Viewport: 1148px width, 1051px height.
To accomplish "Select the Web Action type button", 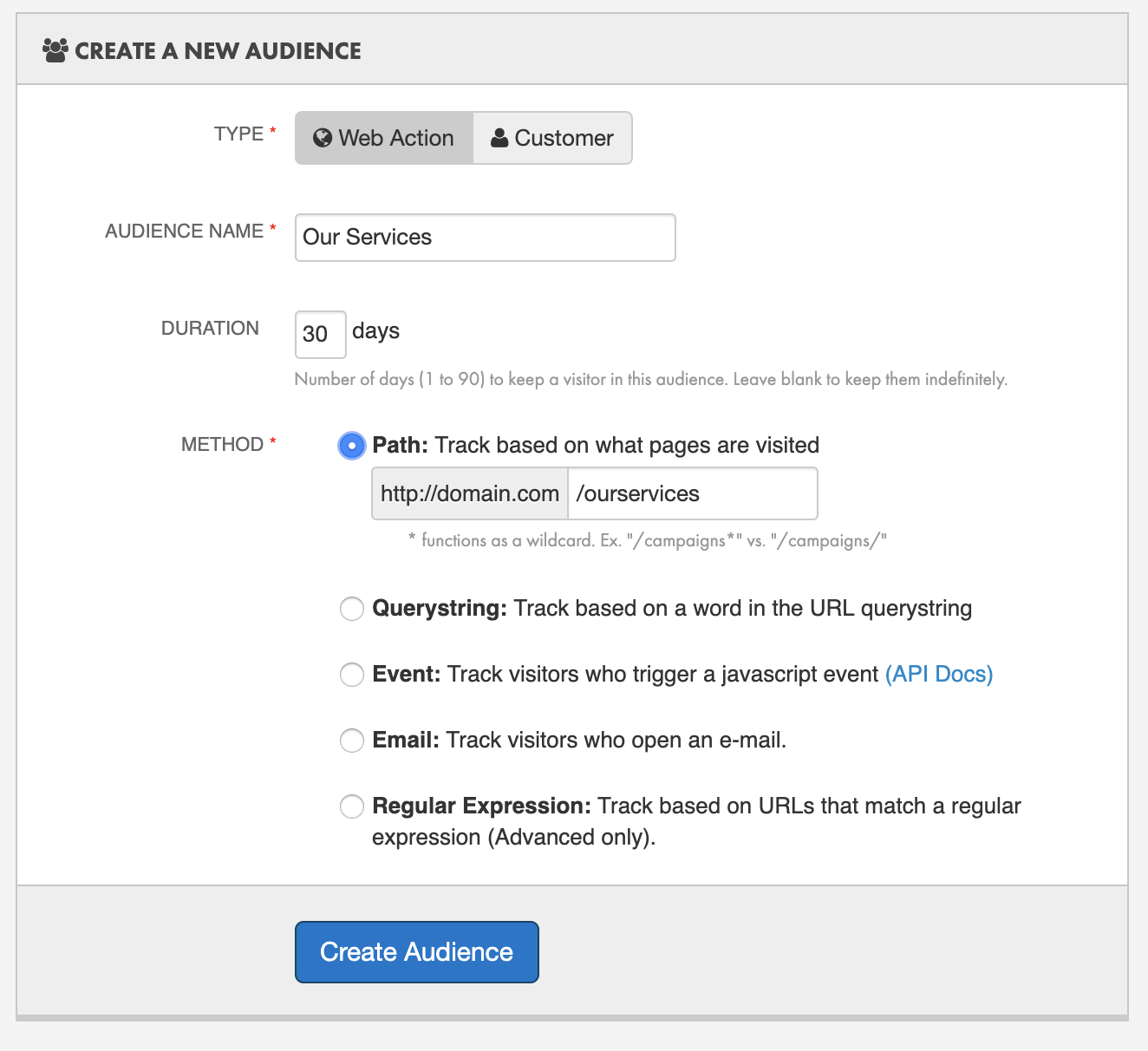I will [x=384, y=138].
